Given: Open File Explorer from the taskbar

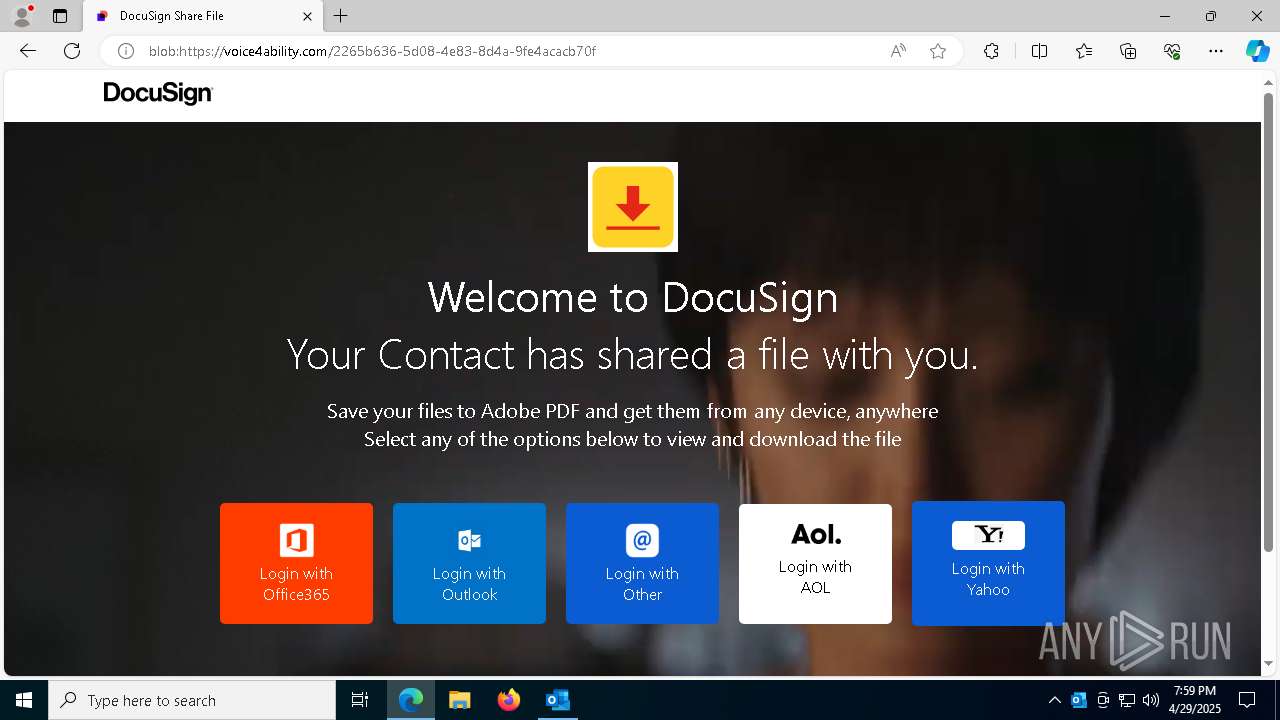Looking at the screenshot, I should [459, 700].
